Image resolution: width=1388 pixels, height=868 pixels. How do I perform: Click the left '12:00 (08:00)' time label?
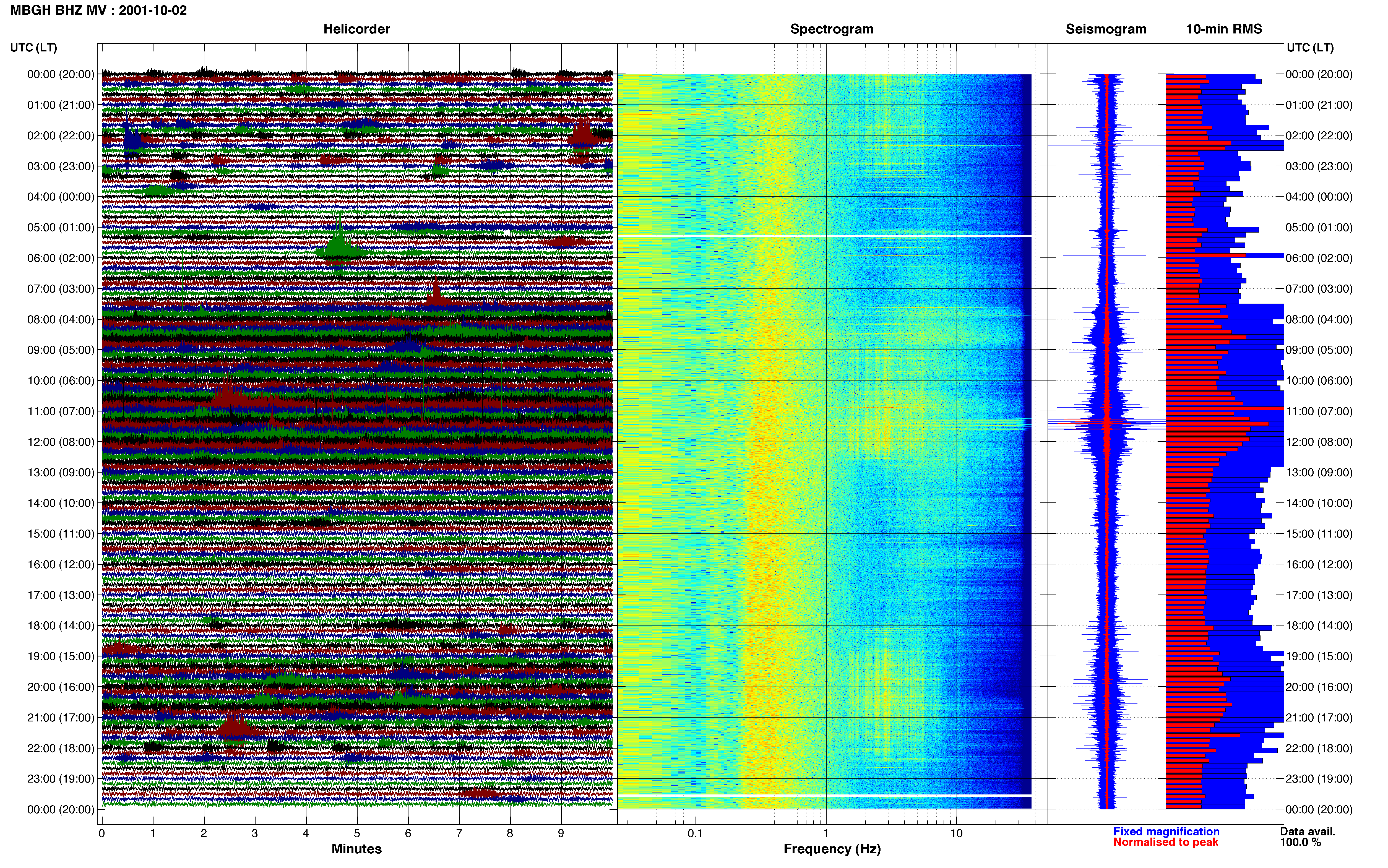pos(60,442)
